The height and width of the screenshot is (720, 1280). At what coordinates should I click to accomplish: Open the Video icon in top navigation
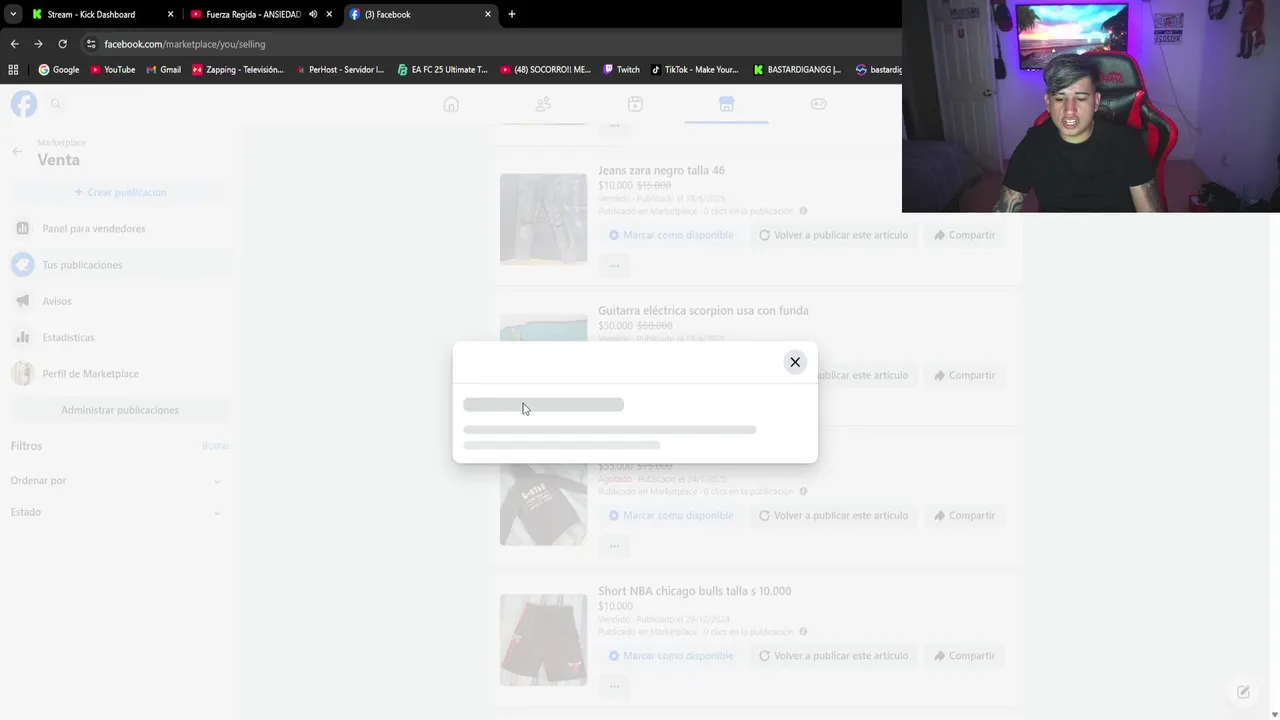(635, 104)
